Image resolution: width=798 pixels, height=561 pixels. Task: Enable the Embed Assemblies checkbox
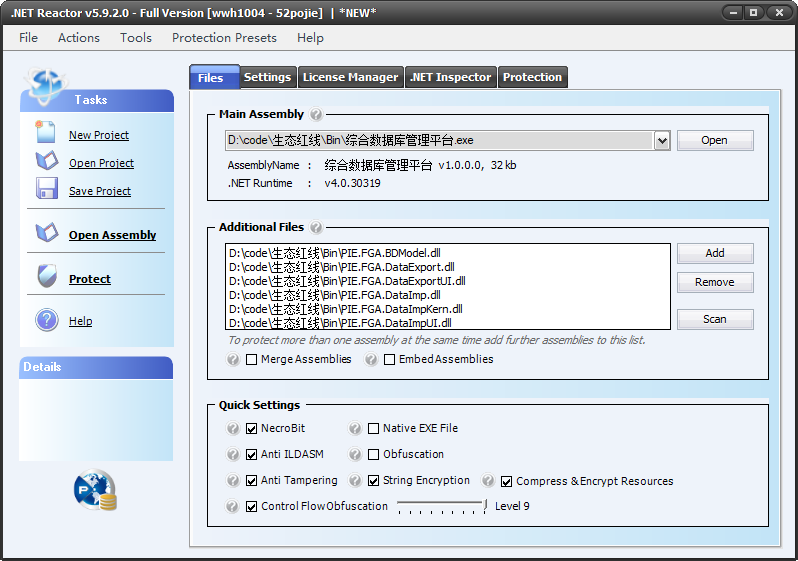point(389,359)
